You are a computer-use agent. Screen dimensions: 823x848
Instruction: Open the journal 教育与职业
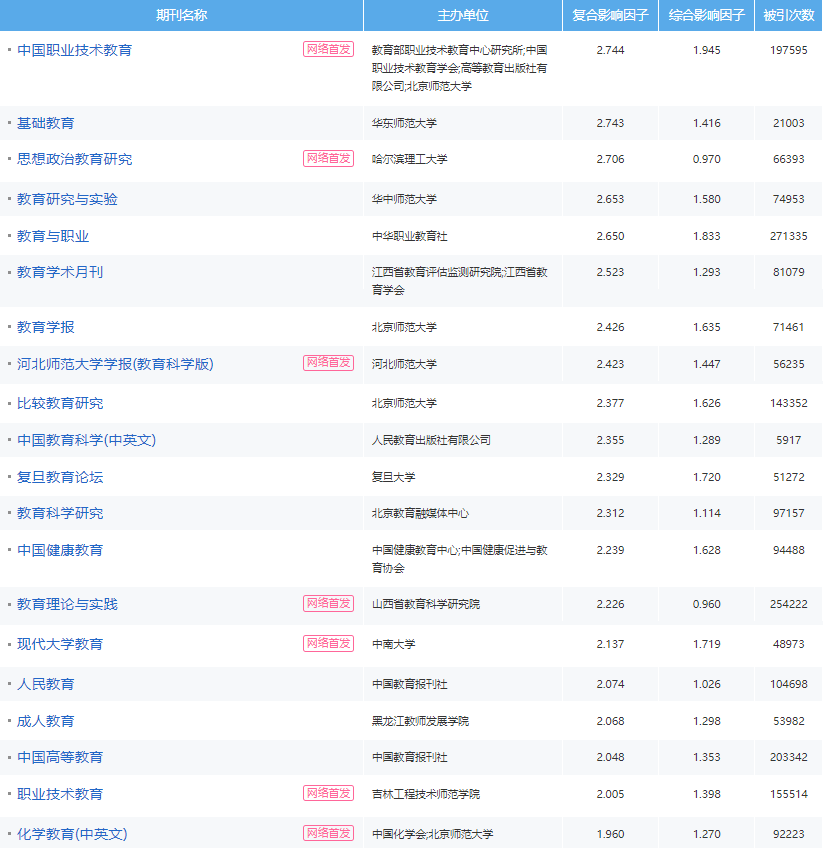click(x=53, y=236)
